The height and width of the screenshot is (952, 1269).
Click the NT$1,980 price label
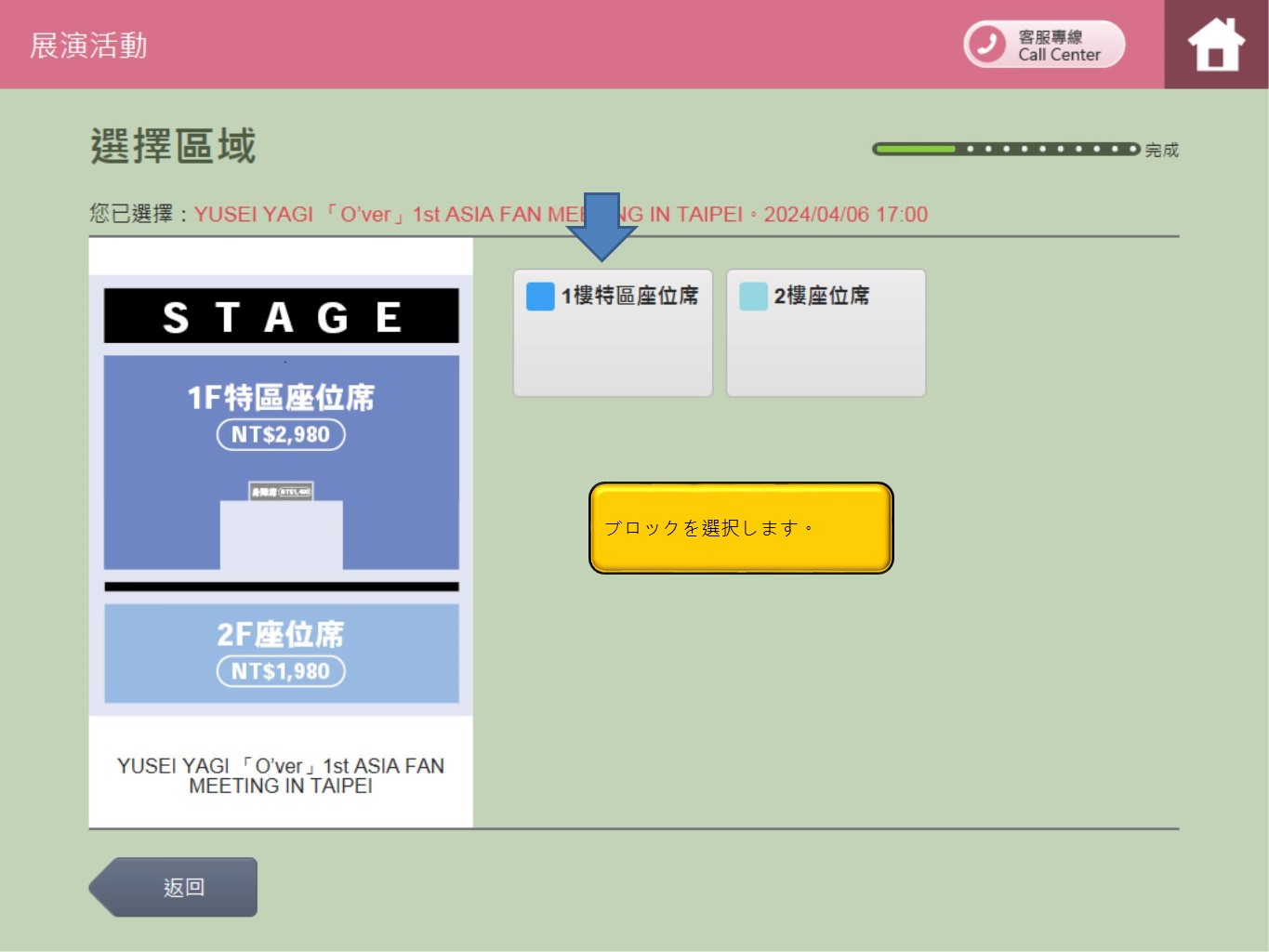(x=281, y=671)
